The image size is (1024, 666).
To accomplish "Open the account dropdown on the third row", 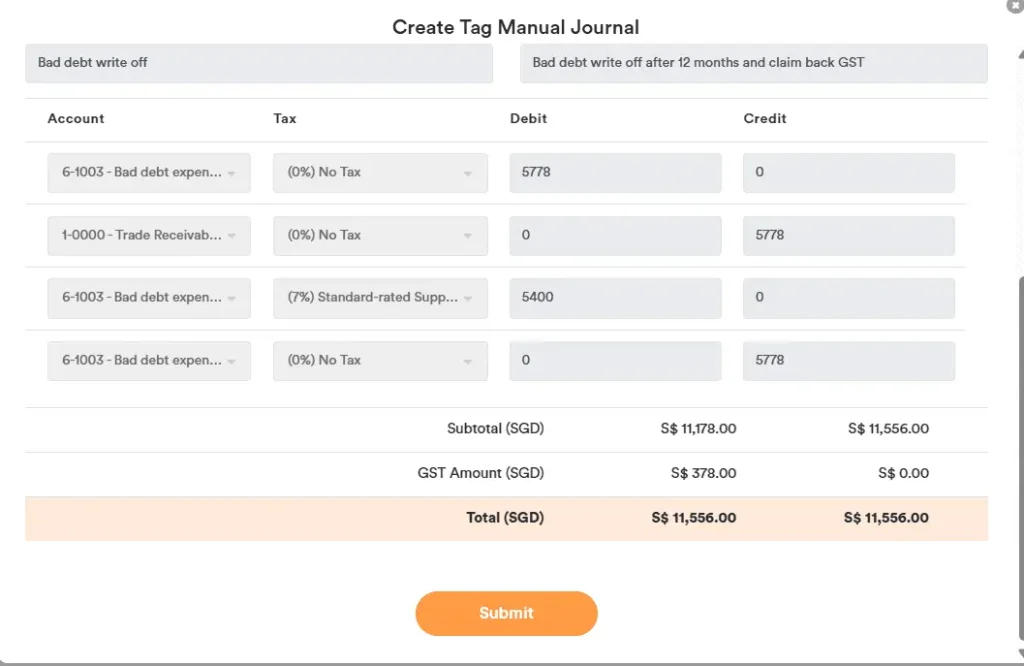I will pos(148,297).
